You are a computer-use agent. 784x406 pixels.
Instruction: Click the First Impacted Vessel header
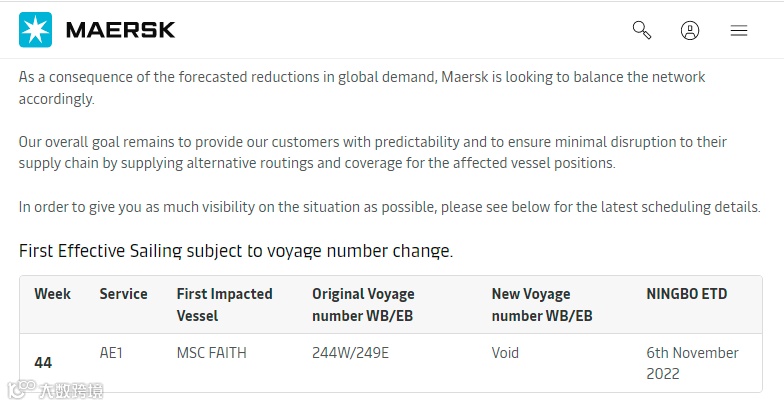224,304
